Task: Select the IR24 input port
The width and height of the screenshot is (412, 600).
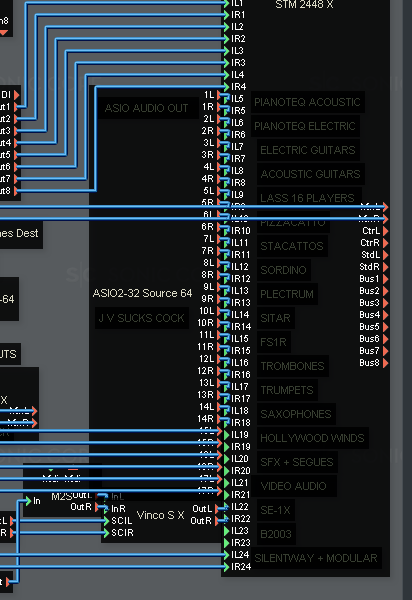Action: 226,567
